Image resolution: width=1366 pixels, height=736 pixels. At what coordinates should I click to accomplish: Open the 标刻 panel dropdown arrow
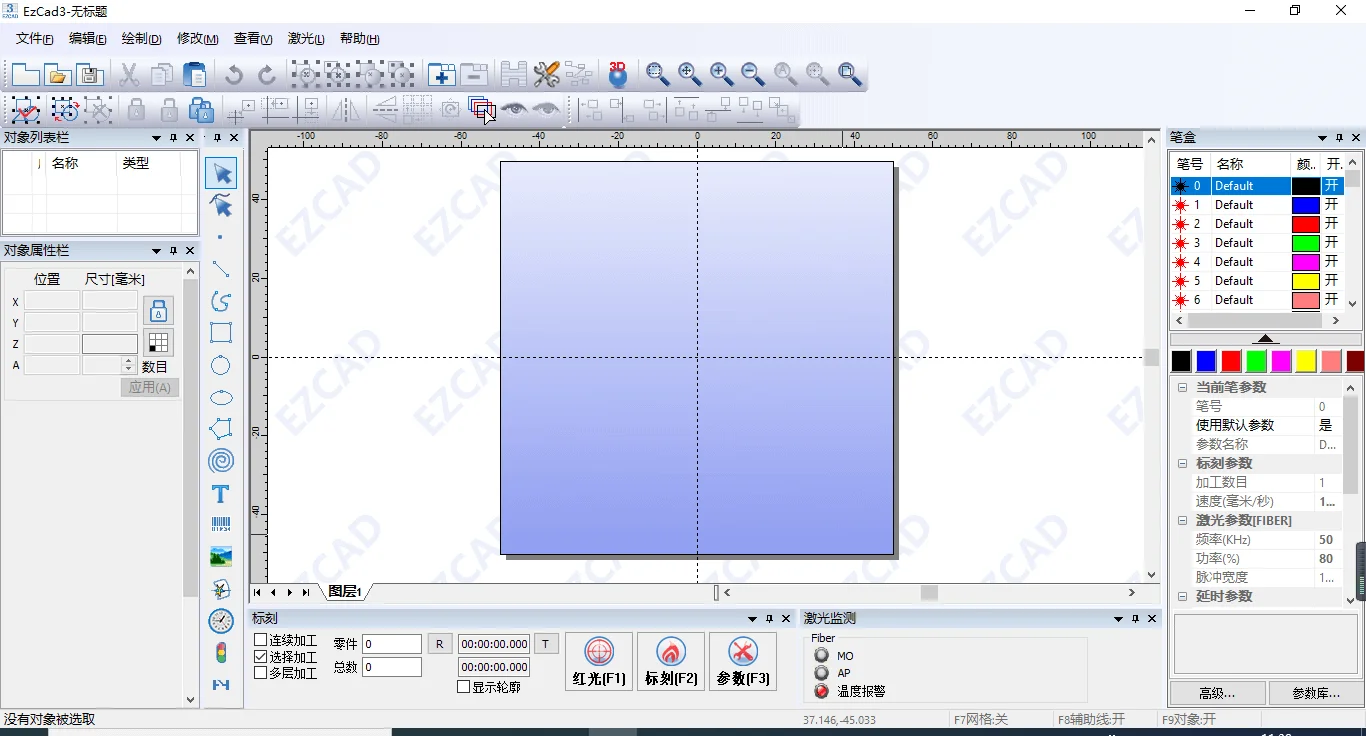point(751,619)
